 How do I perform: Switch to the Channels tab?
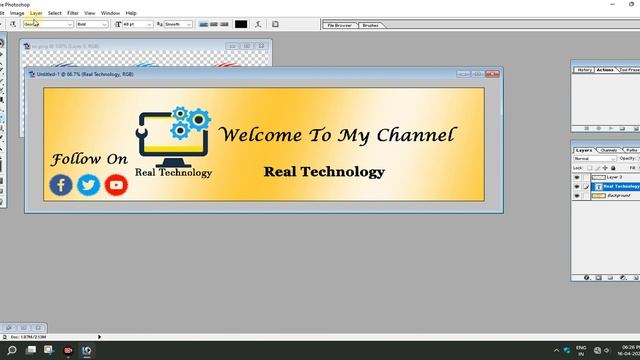coord(609,150)
